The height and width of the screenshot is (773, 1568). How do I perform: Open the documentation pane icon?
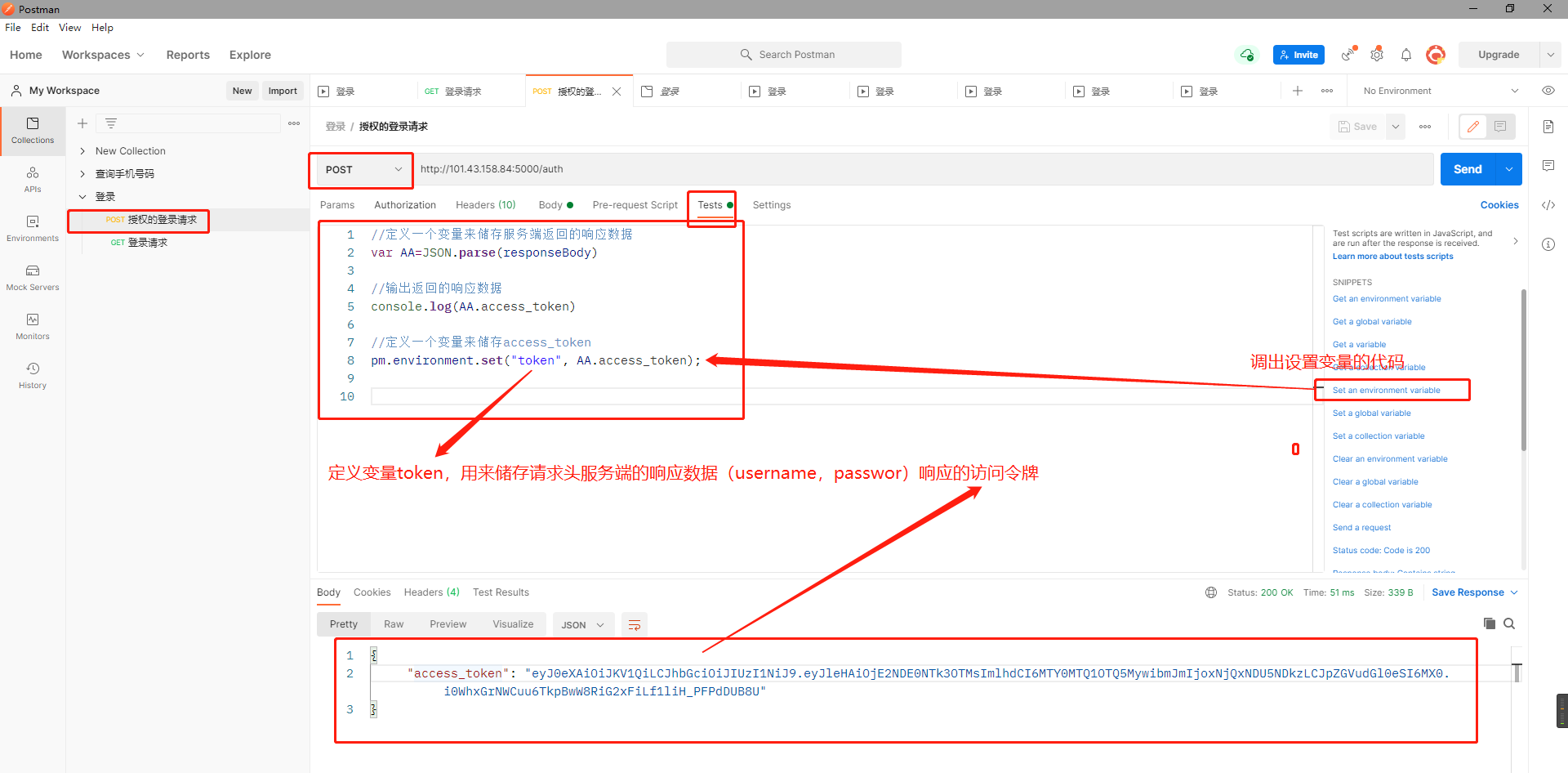pos(1548,127)
